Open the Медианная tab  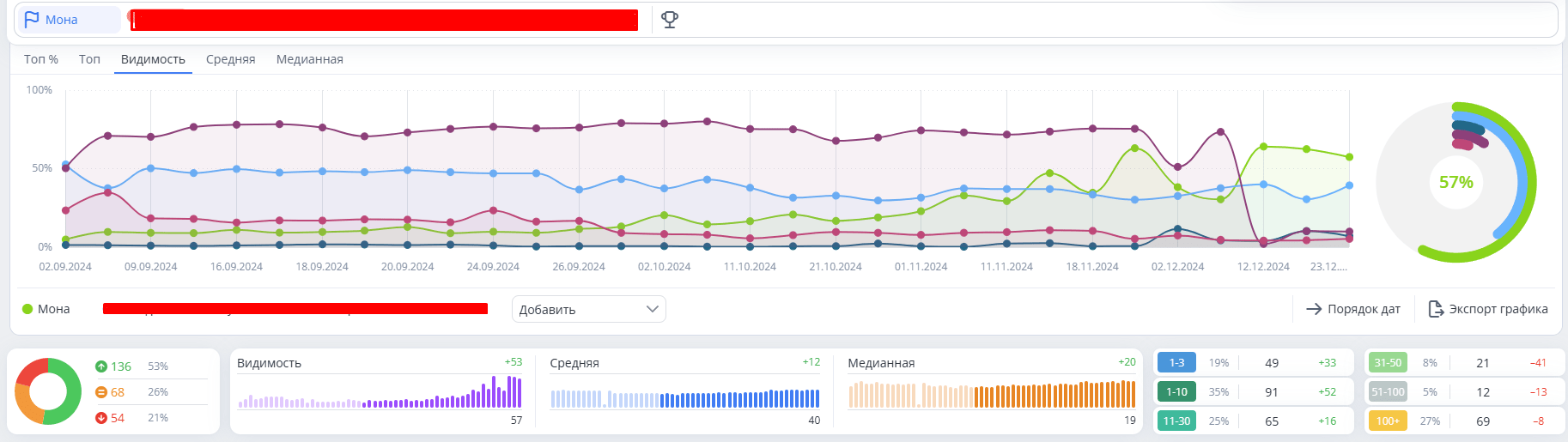[x=309, y=59]
